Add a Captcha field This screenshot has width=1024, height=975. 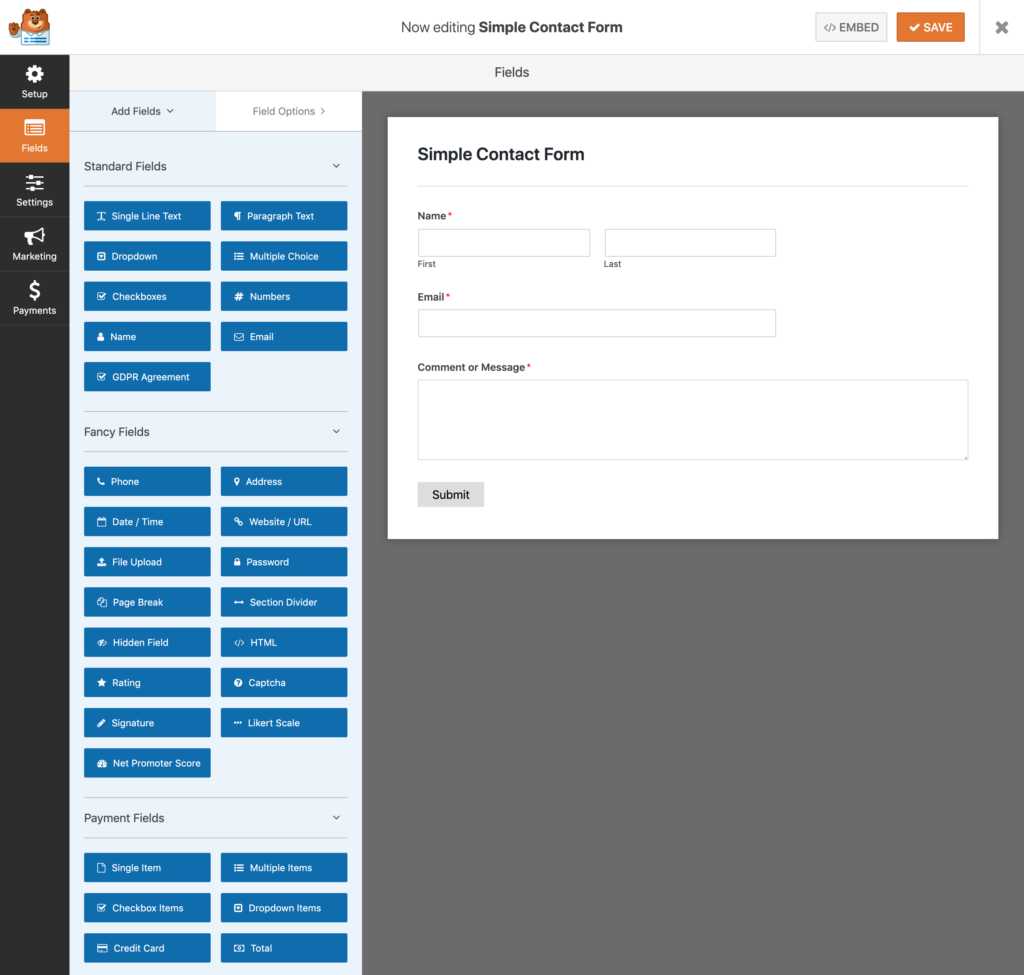coord(283,682)
